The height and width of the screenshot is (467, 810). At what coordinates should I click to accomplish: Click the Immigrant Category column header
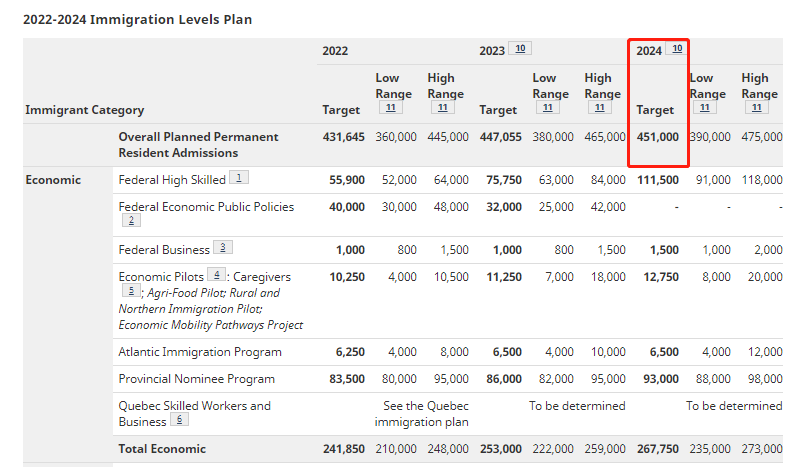[84, 110]
